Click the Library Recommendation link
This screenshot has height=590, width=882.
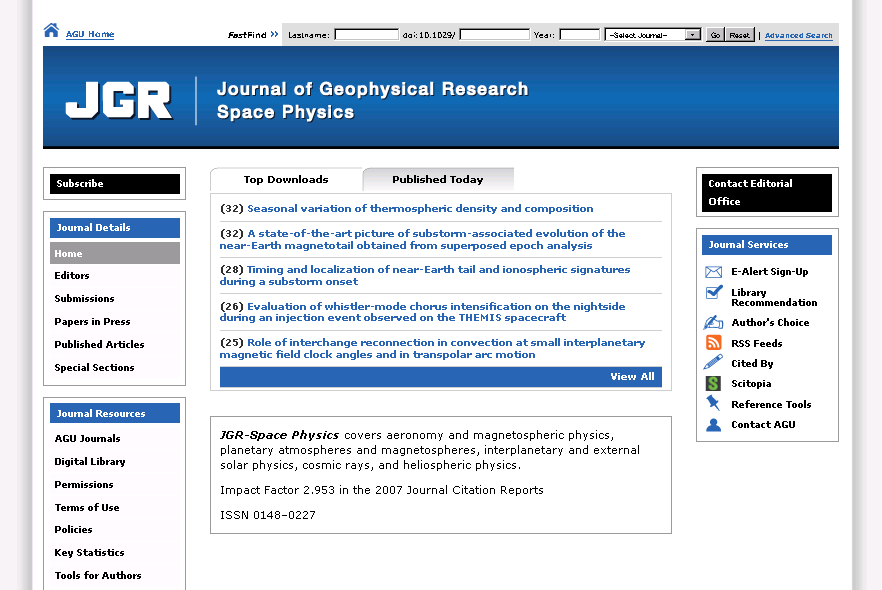774,298
